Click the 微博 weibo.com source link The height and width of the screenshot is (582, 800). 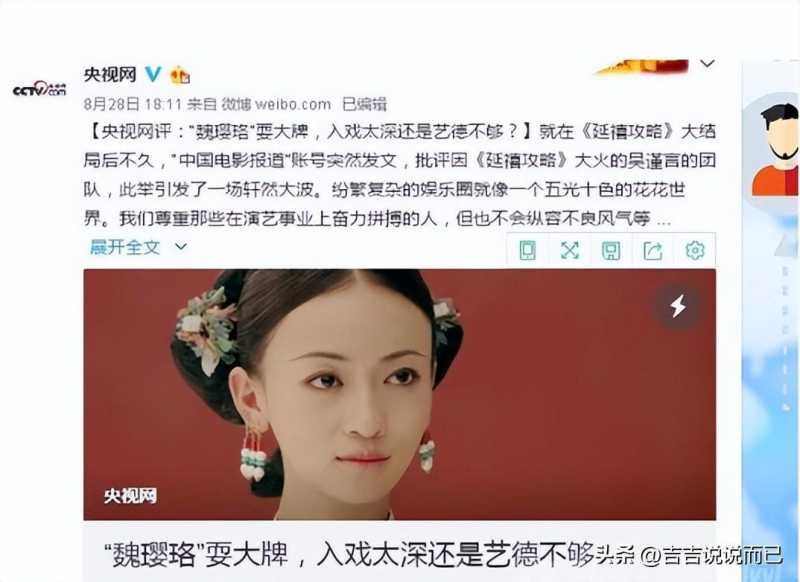coord(276,105)
